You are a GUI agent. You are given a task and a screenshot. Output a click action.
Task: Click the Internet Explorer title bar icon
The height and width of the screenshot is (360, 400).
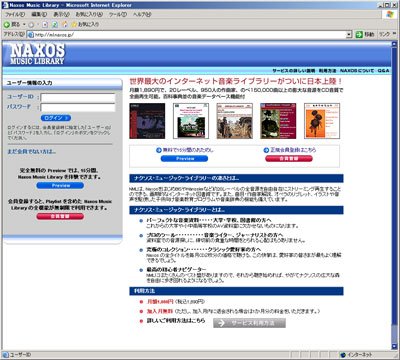[5, 5]
